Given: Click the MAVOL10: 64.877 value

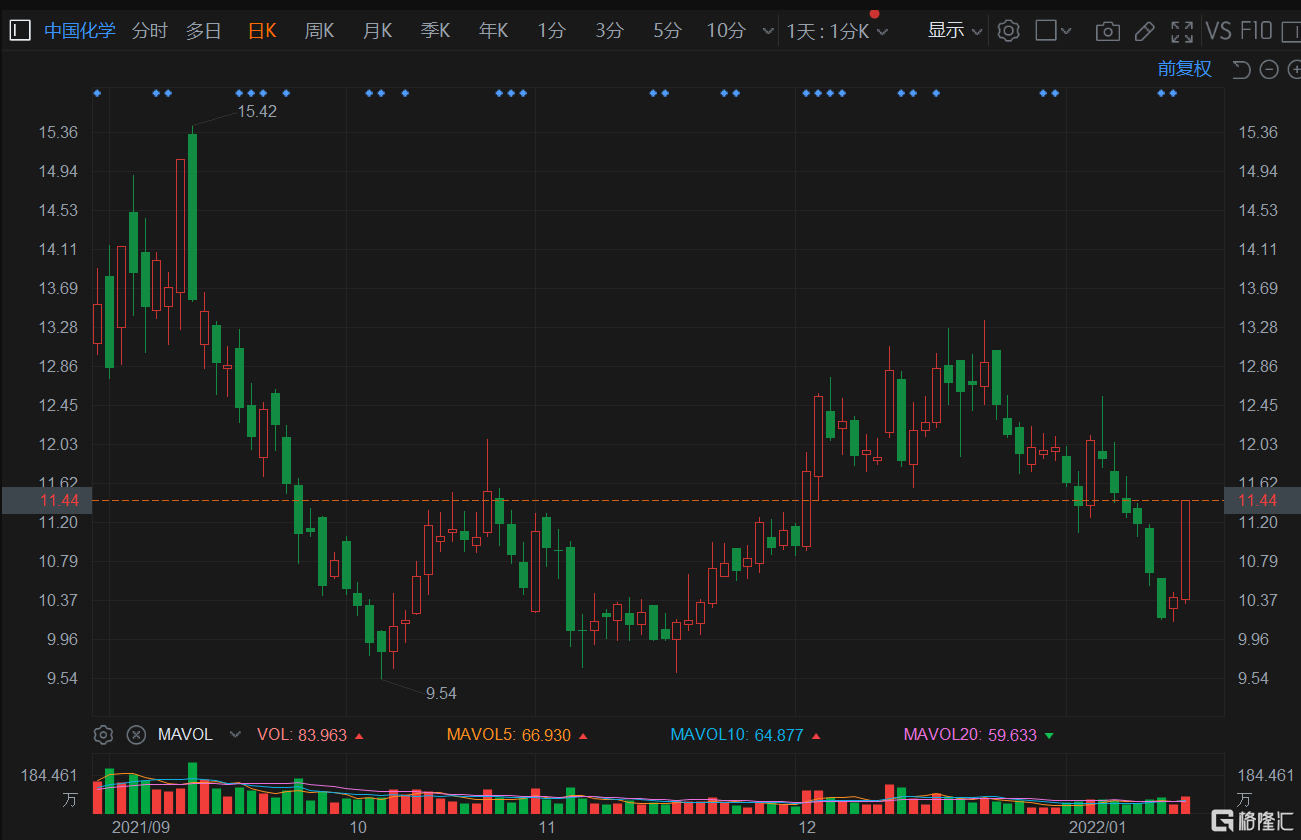Looking at the screenshot, I should pyautogui.click(x=737, y=735).
